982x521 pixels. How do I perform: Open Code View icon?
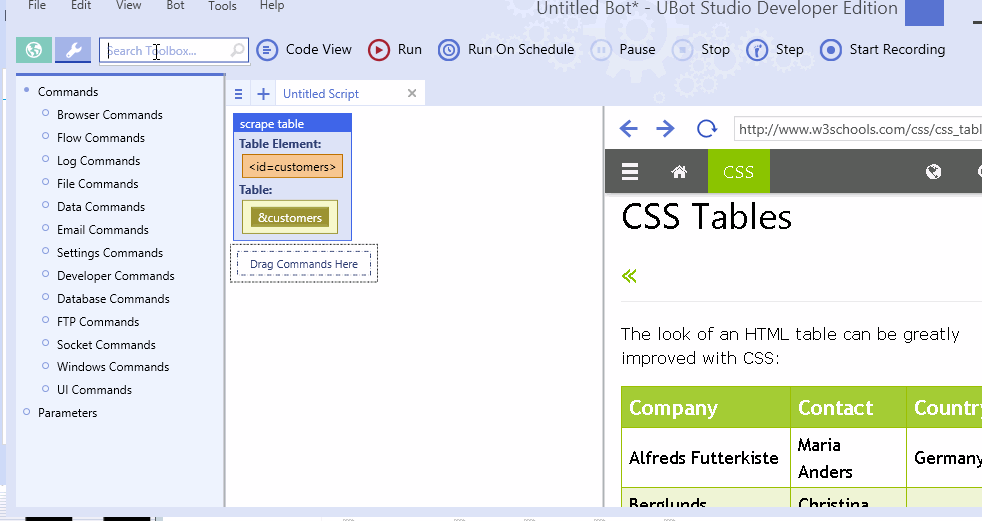[267, 50]
